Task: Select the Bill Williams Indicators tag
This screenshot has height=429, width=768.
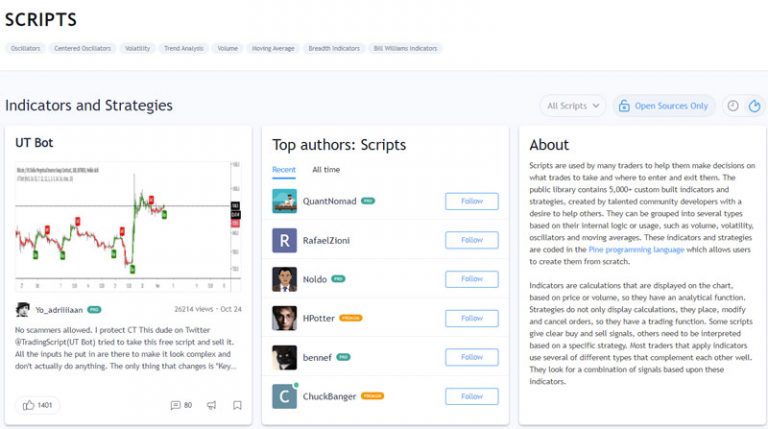Action: 406,48
